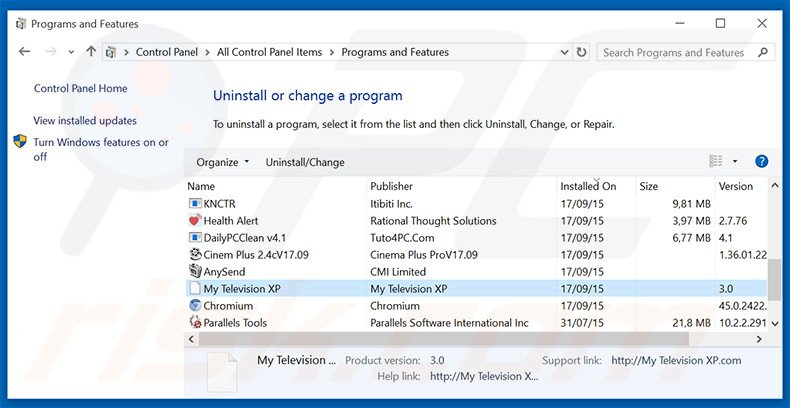Click the Parallels Tools icon
The height and width of the screenshot is (408, 790).
pos(194,322)
